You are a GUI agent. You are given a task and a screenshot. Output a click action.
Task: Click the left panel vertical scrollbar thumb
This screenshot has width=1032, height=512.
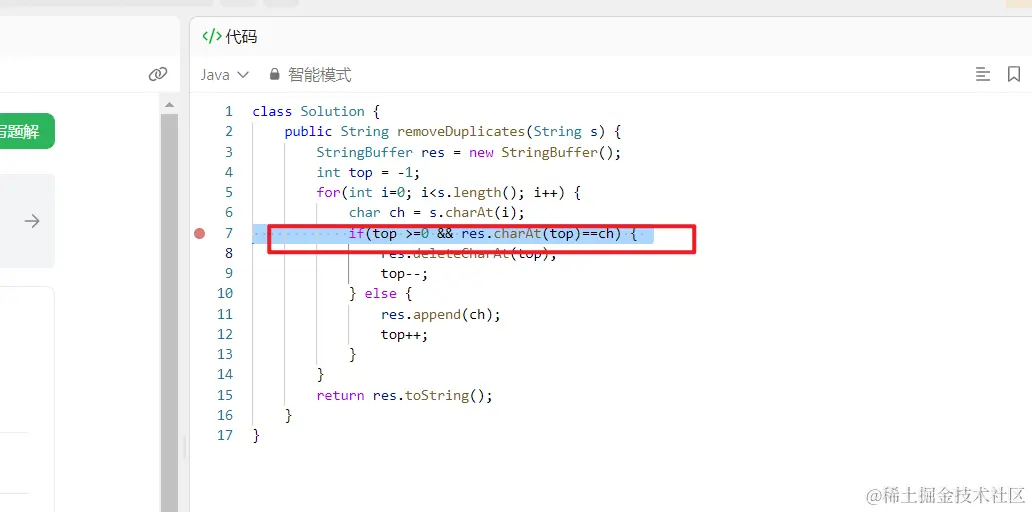tap(169, 312)
